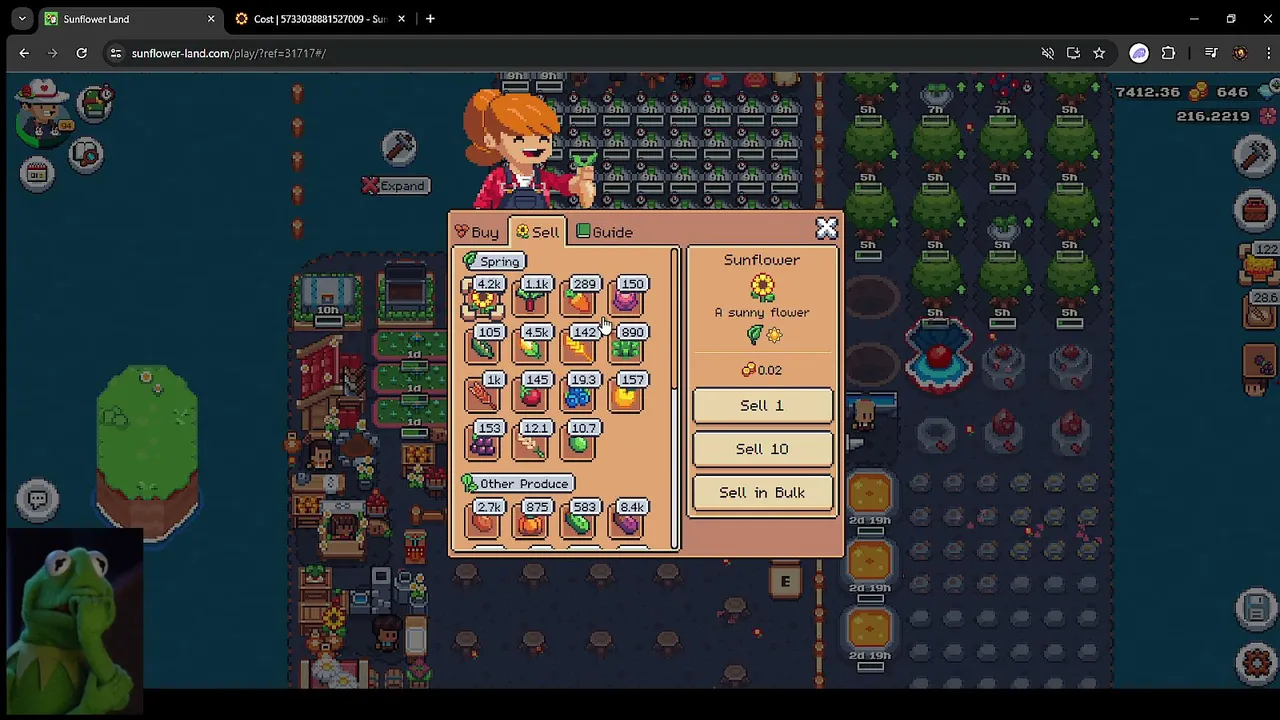Choose the green leaf crop showing 105
Viewport: 1280px width, 720px height.
(484, 346)
